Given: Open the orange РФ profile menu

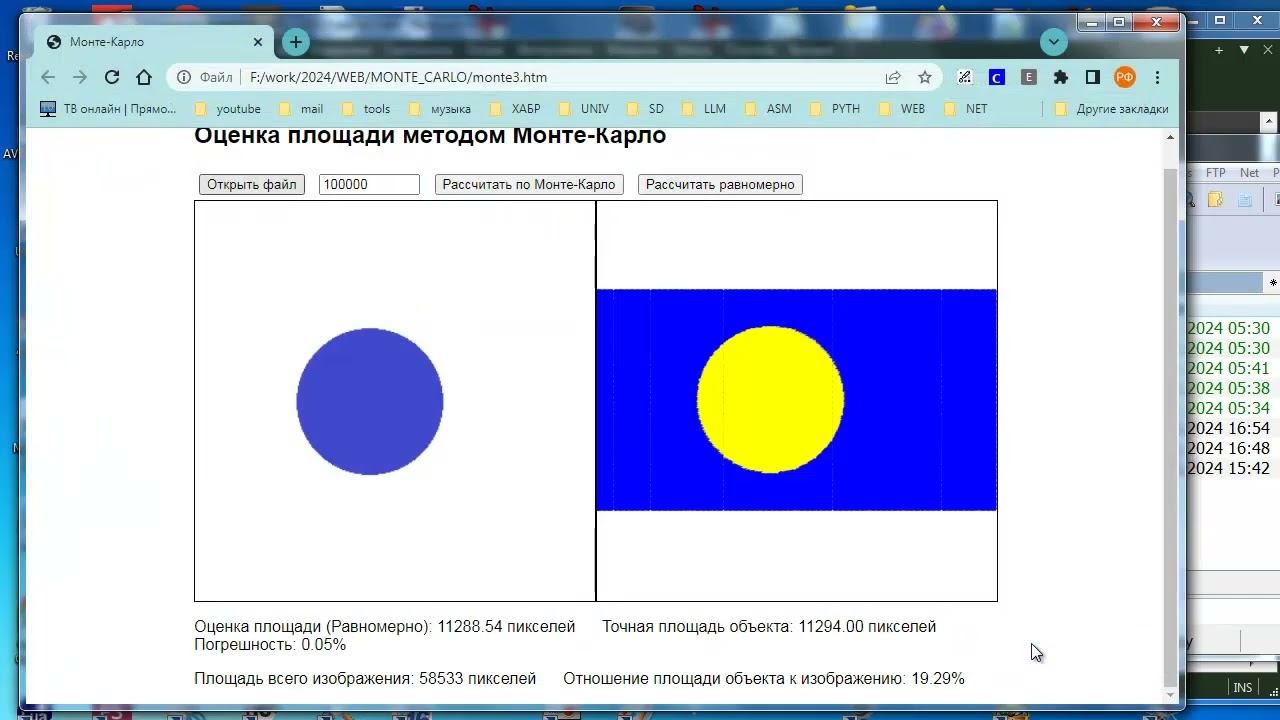Looking at the screenshot, I should pyautogui.click(x=1125, y=77).
